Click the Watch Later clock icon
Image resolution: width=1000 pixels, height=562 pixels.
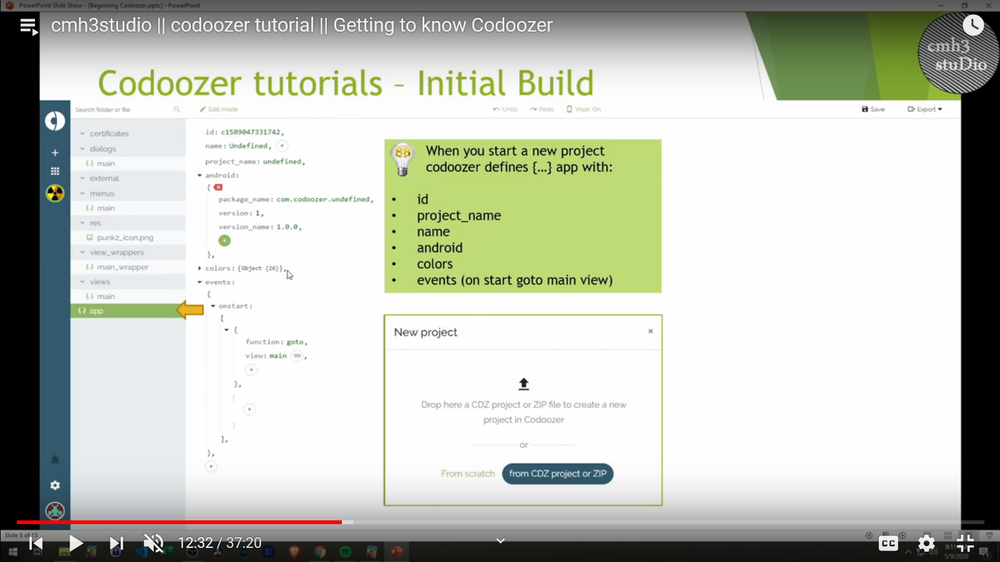[973, 26]
